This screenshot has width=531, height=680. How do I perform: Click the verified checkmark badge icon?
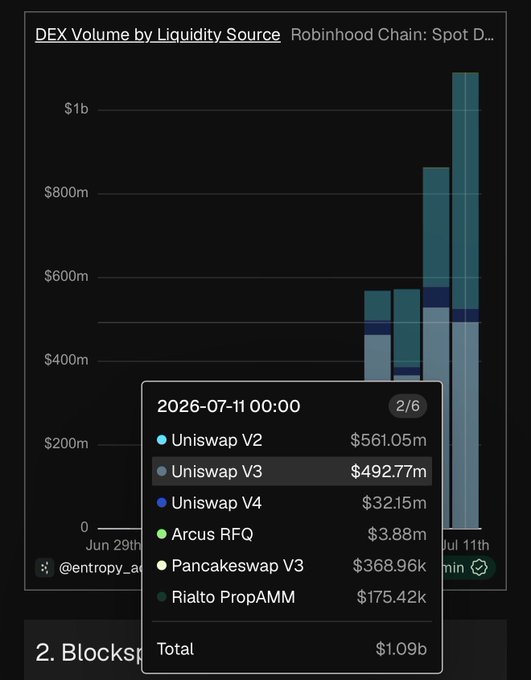tap(479, 567)
